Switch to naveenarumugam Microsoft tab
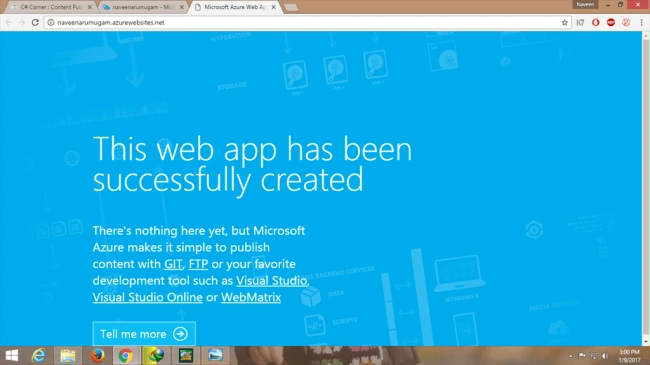 [x=142, y=7]
